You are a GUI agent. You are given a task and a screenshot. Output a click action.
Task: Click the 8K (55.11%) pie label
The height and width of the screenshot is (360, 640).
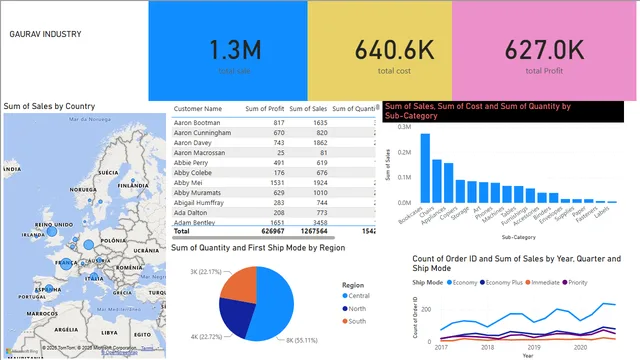click(302, 340)
